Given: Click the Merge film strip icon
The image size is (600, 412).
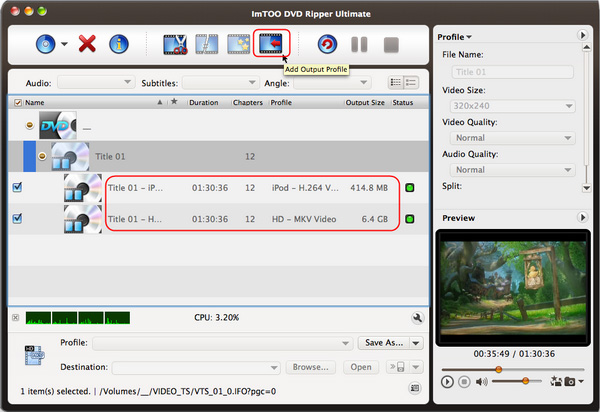Looking at the screenshot, I should tap(207, 44).
